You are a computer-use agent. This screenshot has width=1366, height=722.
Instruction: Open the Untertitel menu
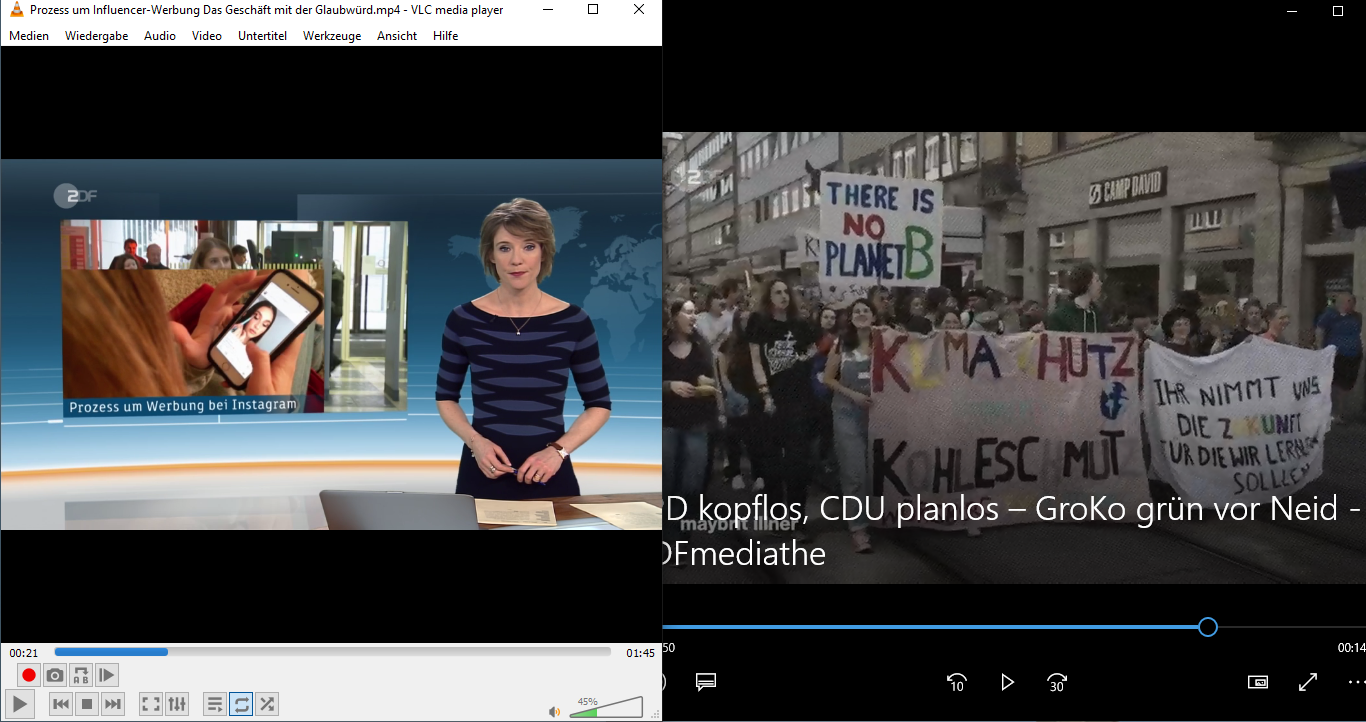coord(262,36)
